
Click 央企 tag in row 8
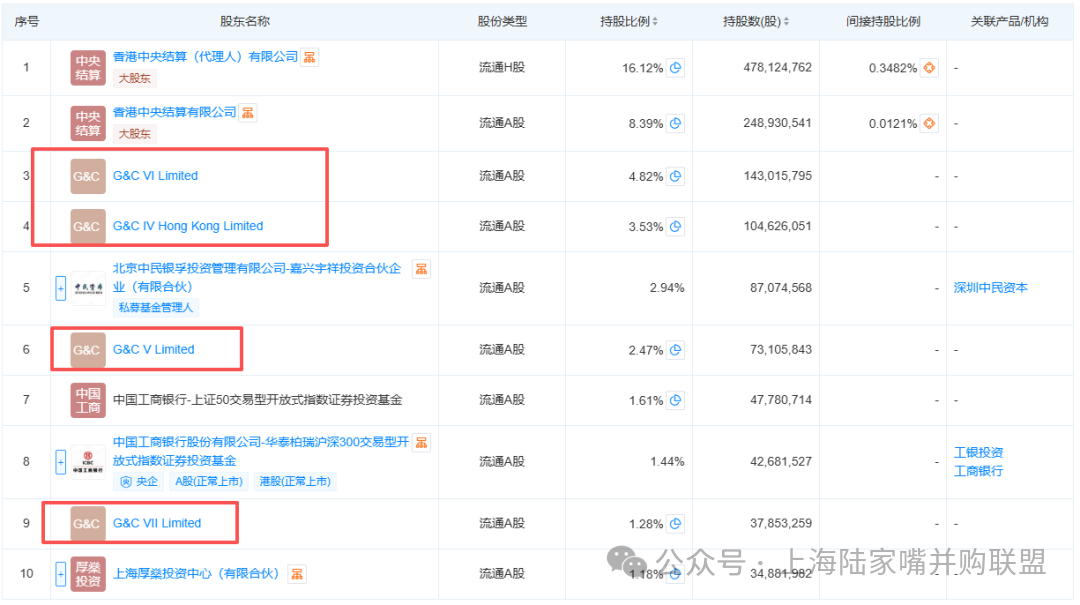click(139, 482)
